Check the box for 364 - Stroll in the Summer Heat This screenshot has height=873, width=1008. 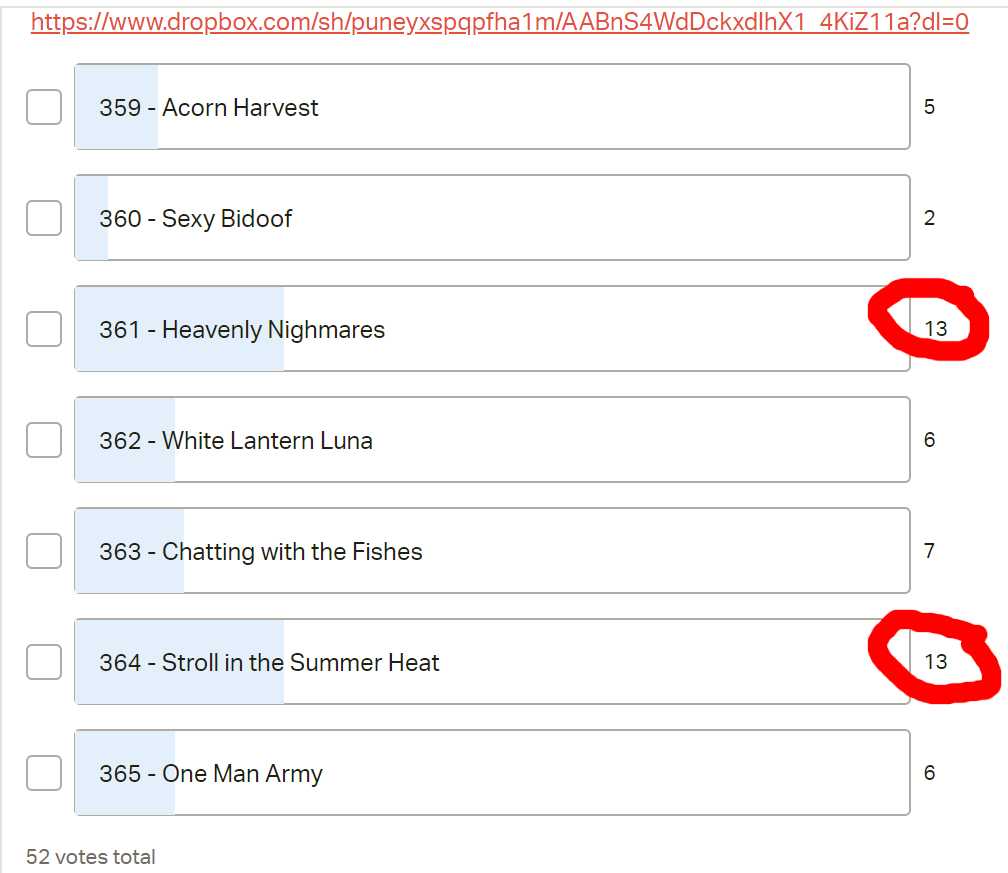tap(44, 662)
